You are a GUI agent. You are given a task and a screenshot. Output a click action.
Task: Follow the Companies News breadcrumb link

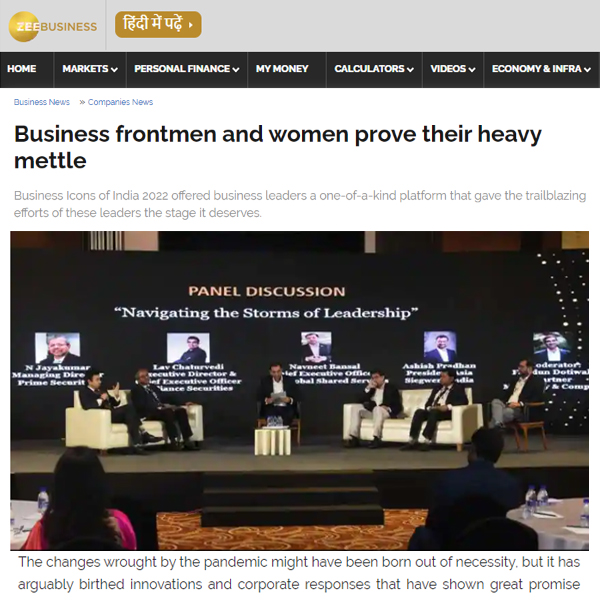[120, 102]
